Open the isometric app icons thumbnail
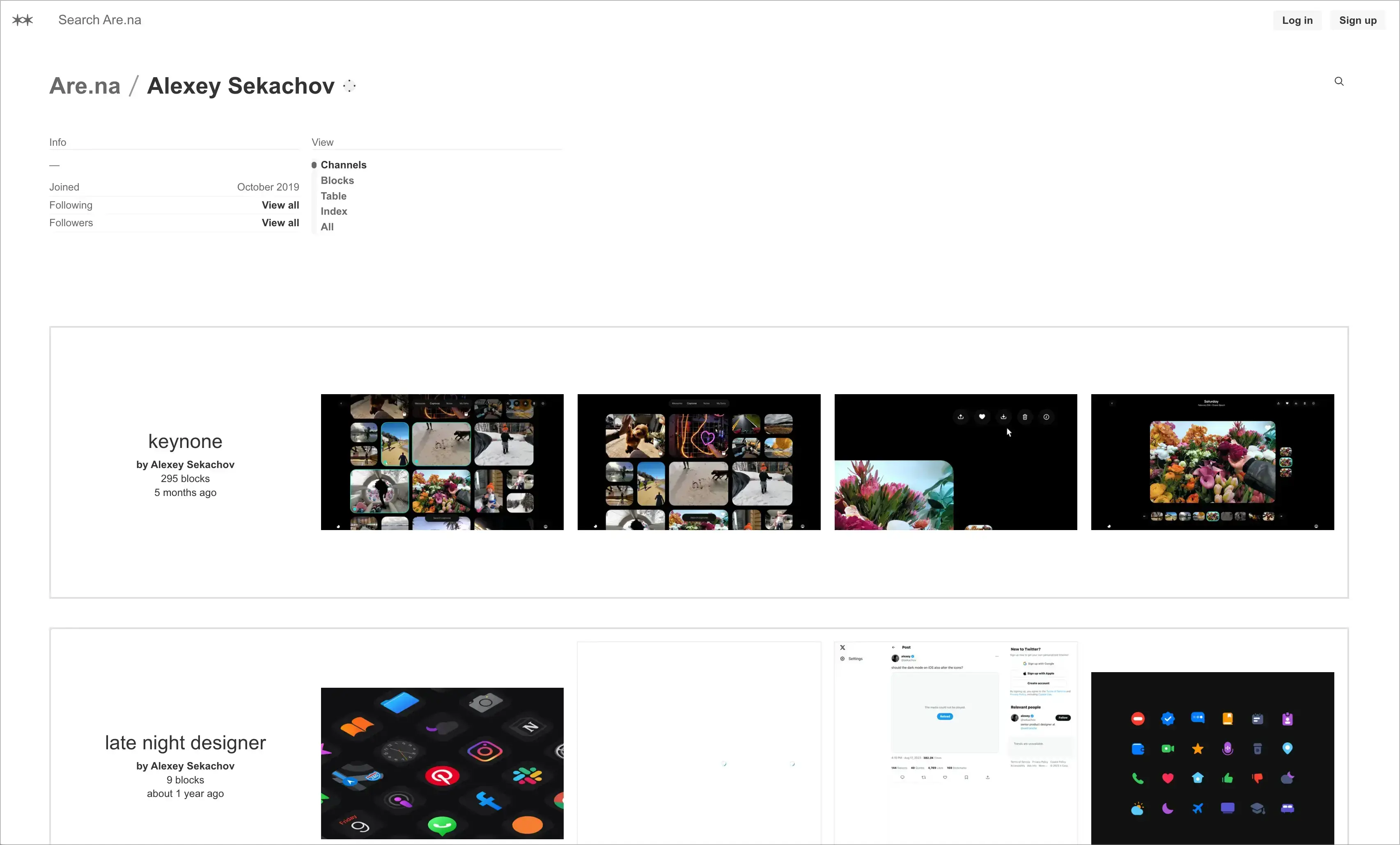This screenshot has width=1400, height=845. pos(442,763)
